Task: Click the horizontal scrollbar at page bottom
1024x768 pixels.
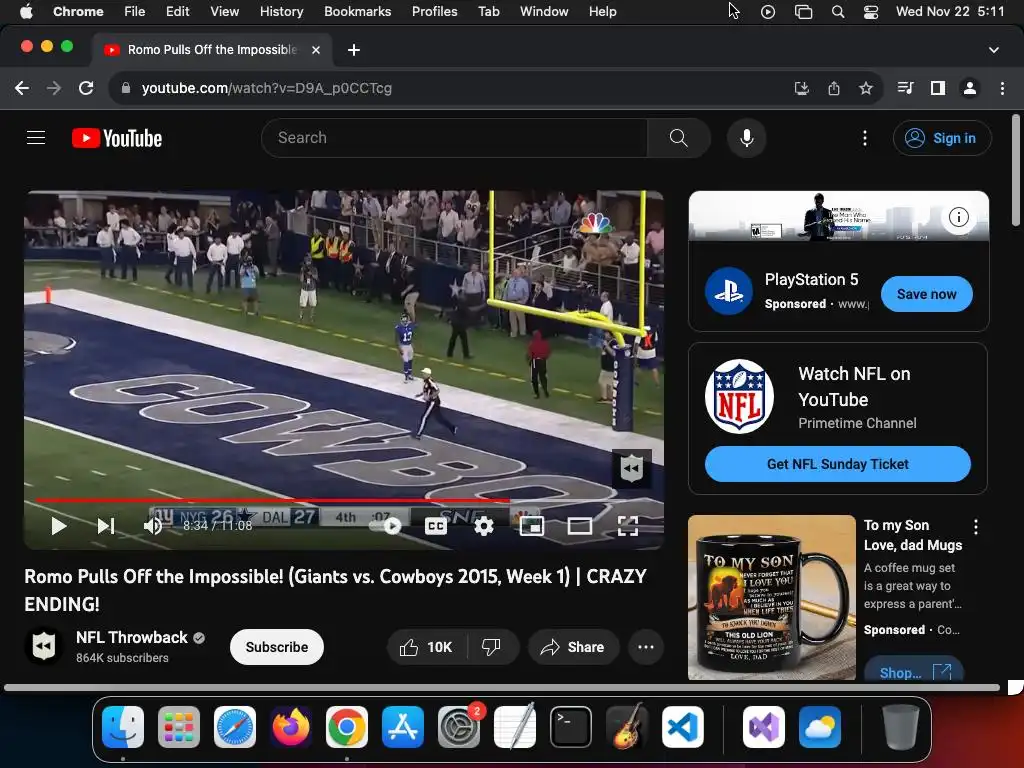Action: (502, 688)
